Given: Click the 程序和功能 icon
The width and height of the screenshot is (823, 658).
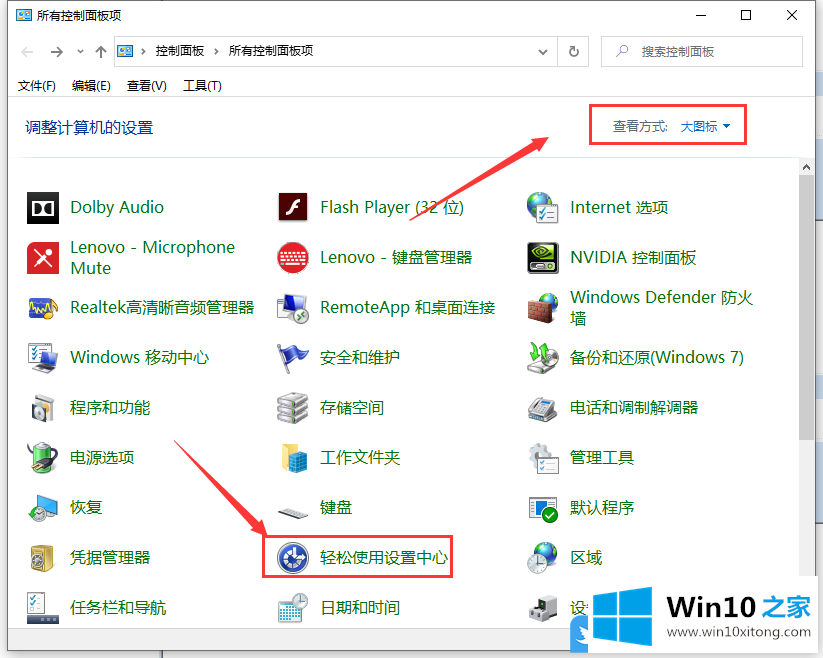Looking at the screenshot, I should click(43, 408).
